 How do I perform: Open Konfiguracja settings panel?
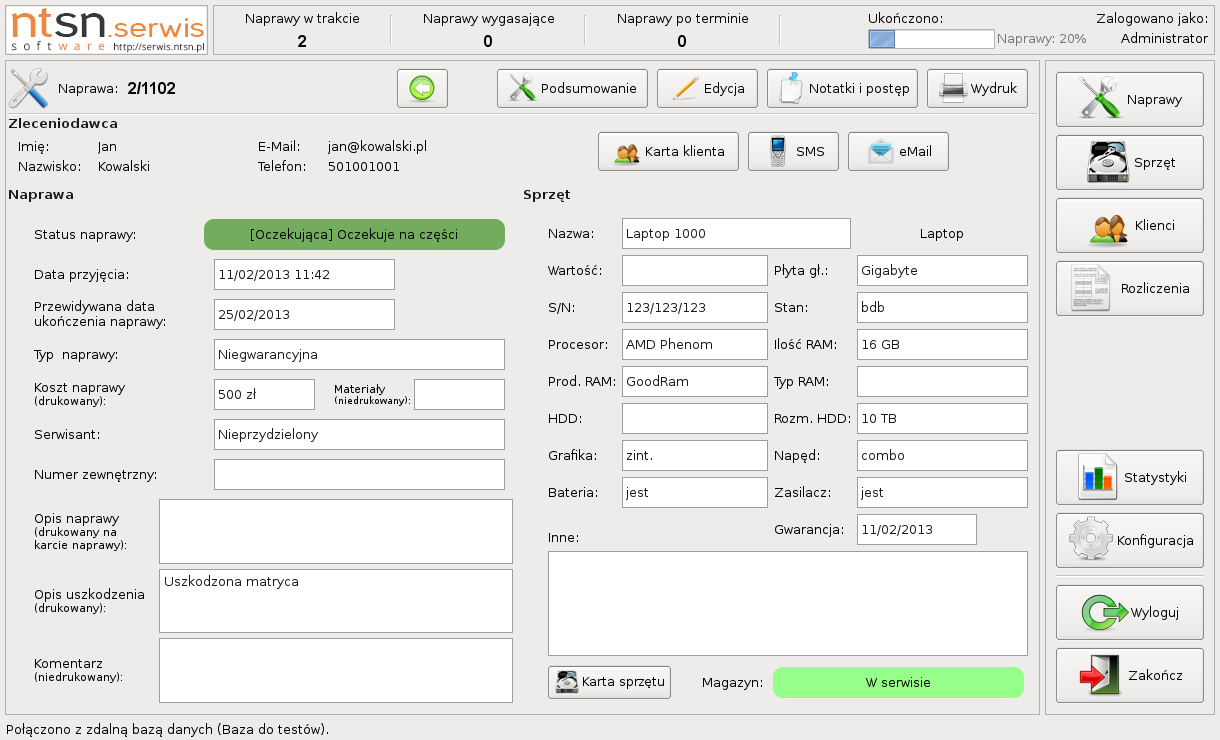[1130, 540]
